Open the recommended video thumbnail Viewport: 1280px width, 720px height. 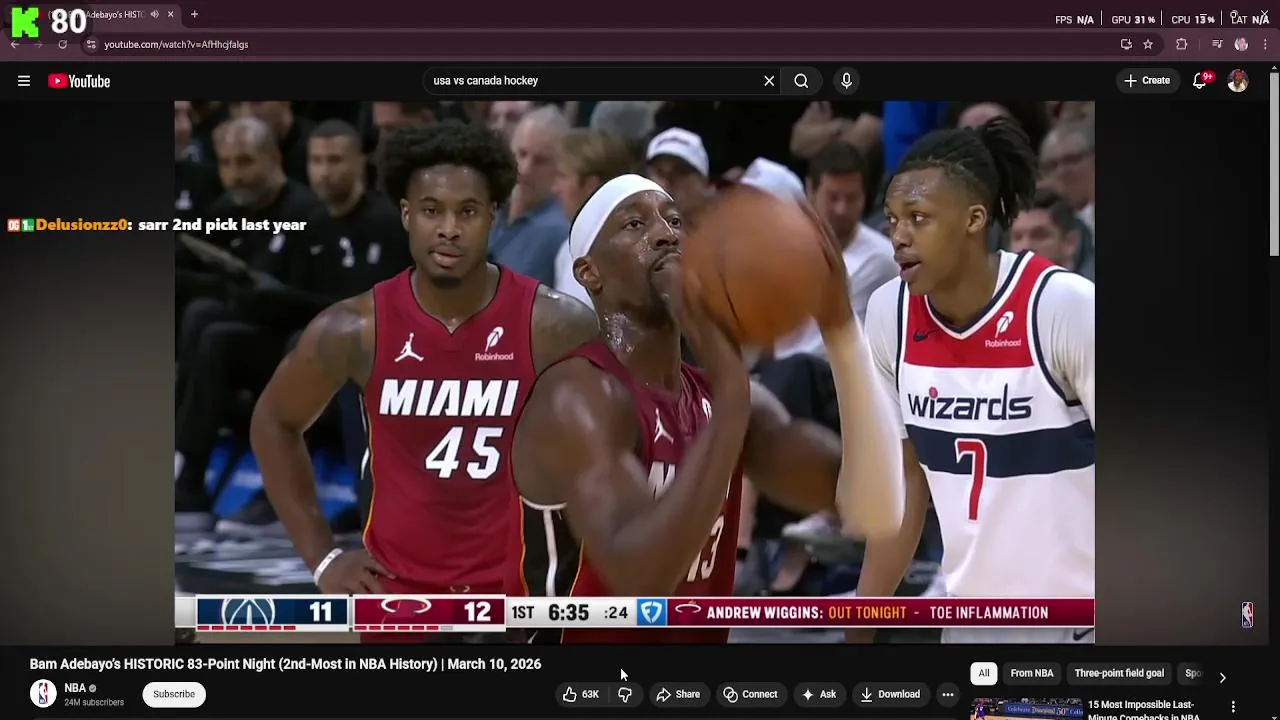1026,711
